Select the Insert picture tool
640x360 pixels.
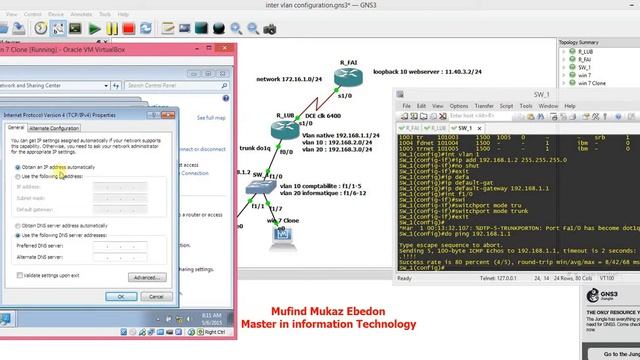[x=184, y=28]
